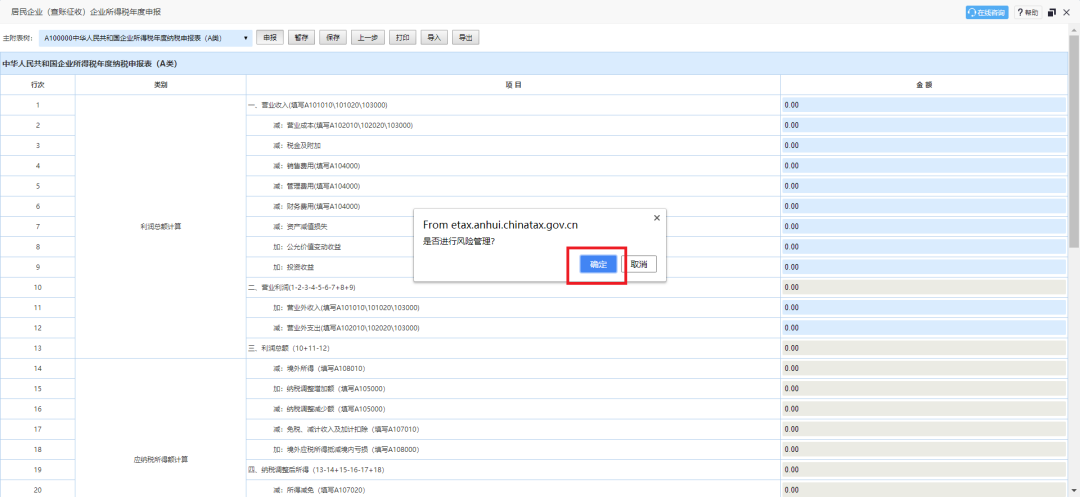Click the amount field for 投资收益 row 9
The width and height of the screenshot is (1080, 497).
[924, 267]
